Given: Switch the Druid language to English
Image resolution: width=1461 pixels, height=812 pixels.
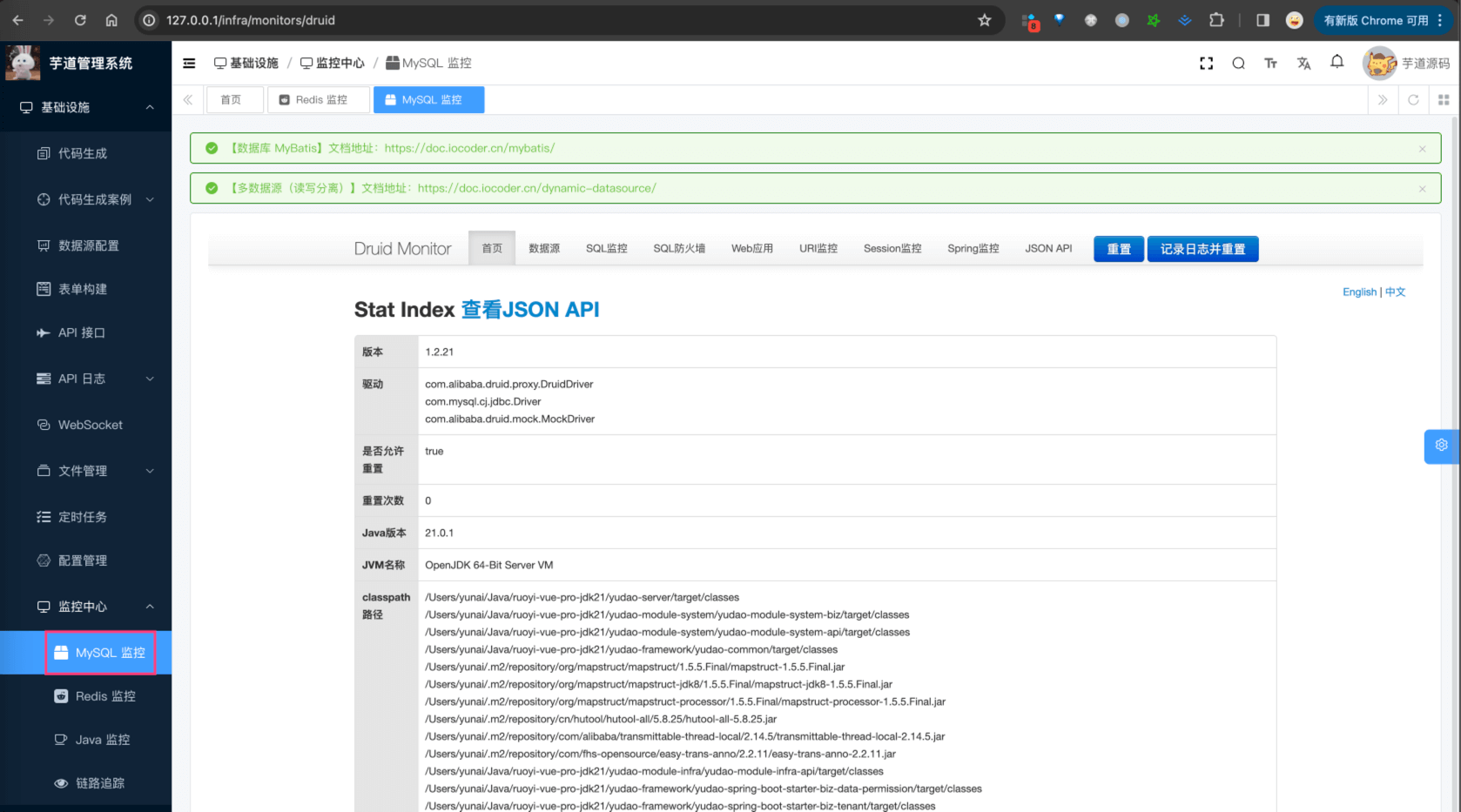Looking at the screenshot, I should click(x=1358, y=292).
